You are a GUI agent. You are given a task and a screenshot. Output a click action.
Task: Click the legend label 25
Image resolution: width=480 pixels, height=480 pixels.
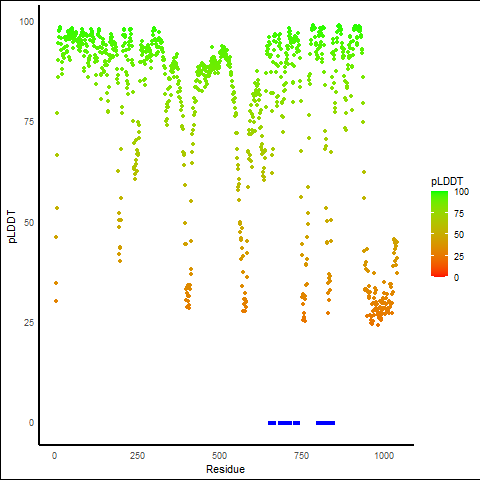click(x=459, y=256)
